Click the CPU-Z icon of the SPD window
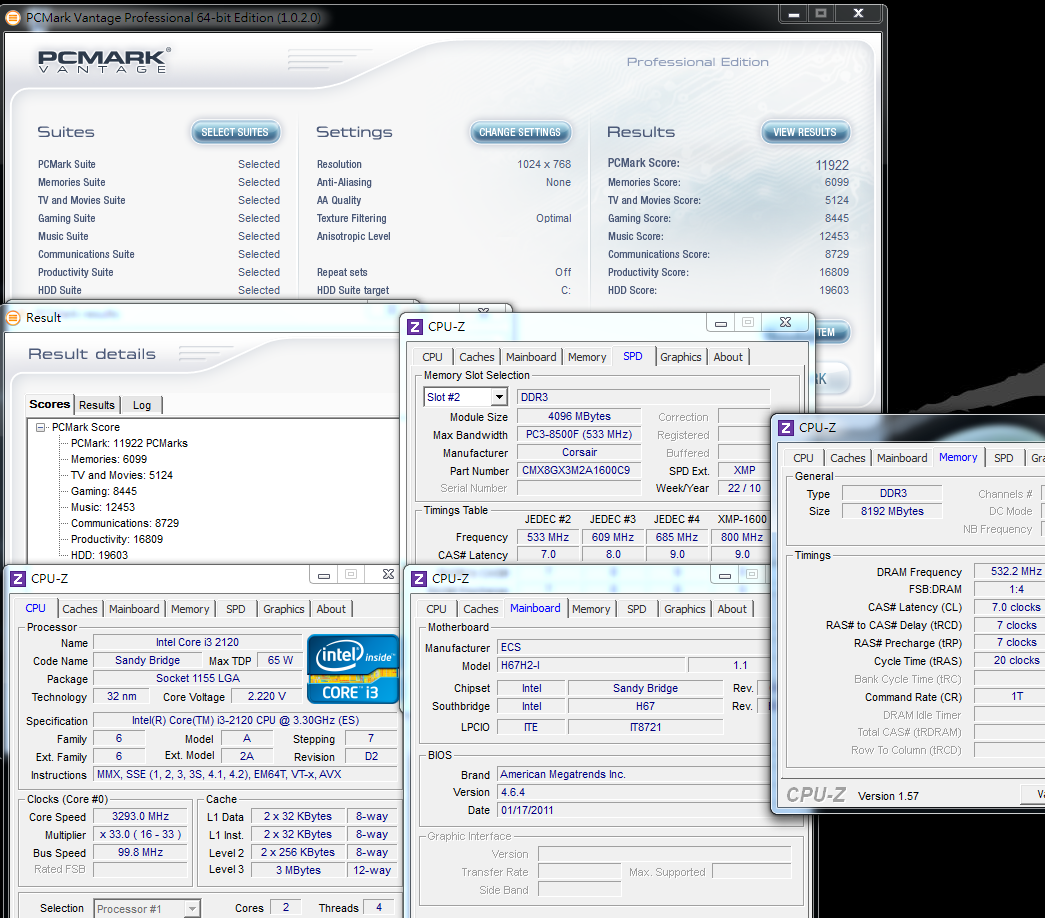 415,326
